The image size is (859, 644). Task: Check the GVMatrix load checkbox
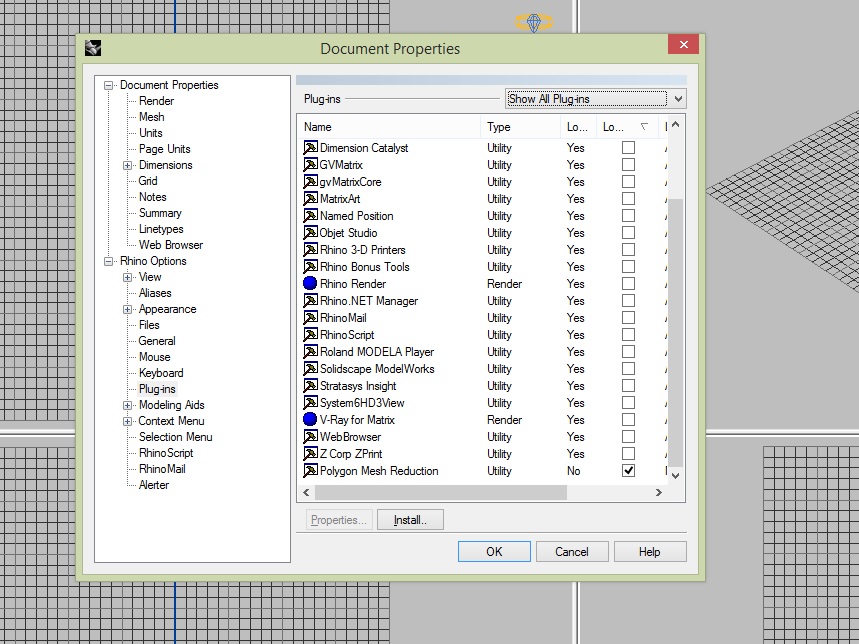click(628, 165)
